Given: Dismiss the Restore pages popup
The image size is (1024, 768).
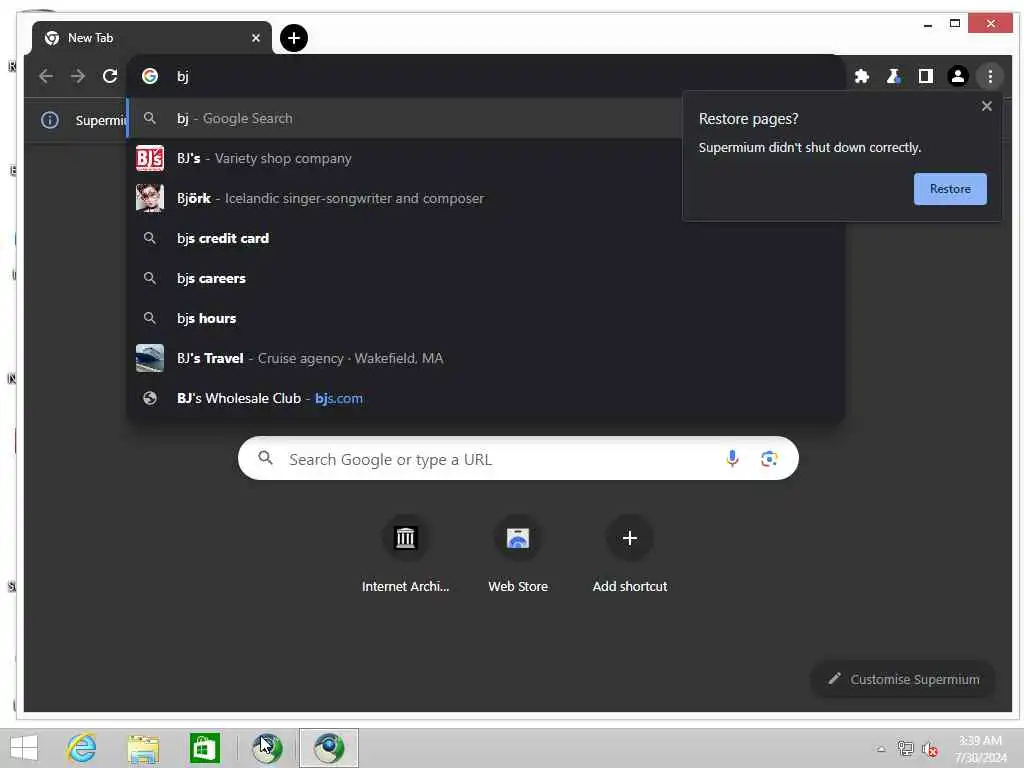Looking at the screenshot, I should [x=986, y=106].
